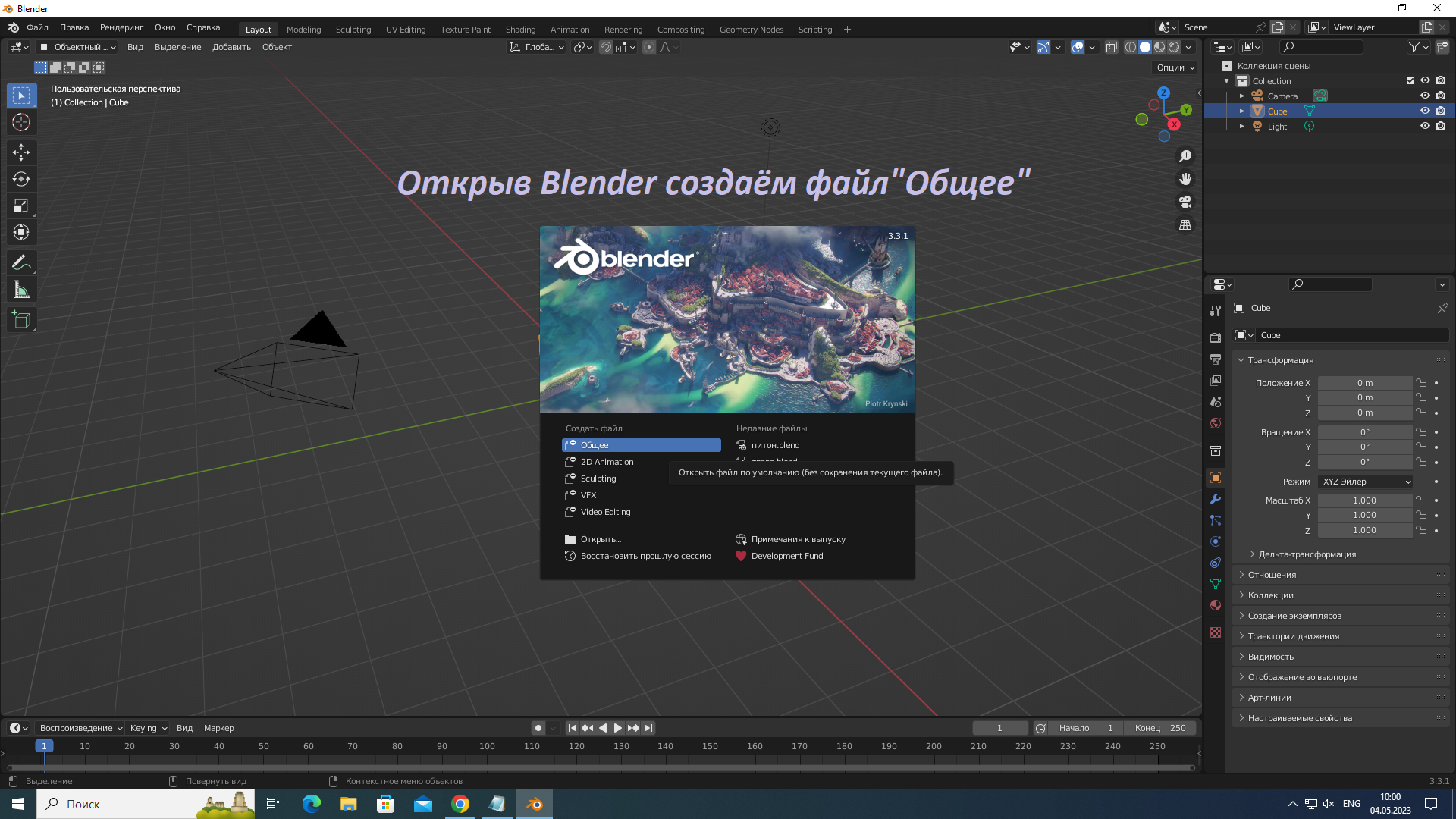Select the Scale tool
The width and height of the screenshot is (1456, 819).
(x=21, y=206)
